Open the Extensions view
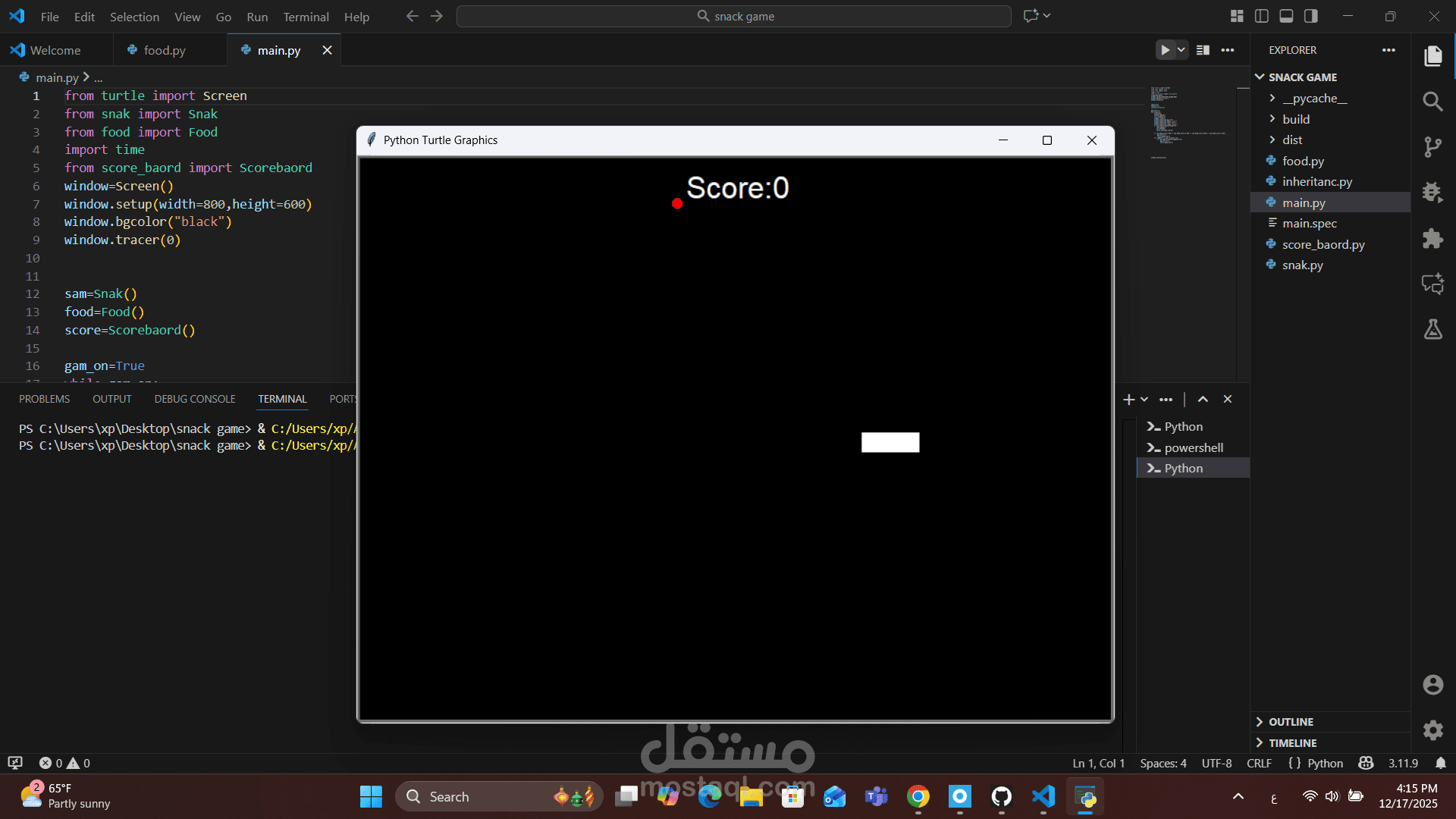This screenshot has height=819, width=1456. coord(1433,238)
